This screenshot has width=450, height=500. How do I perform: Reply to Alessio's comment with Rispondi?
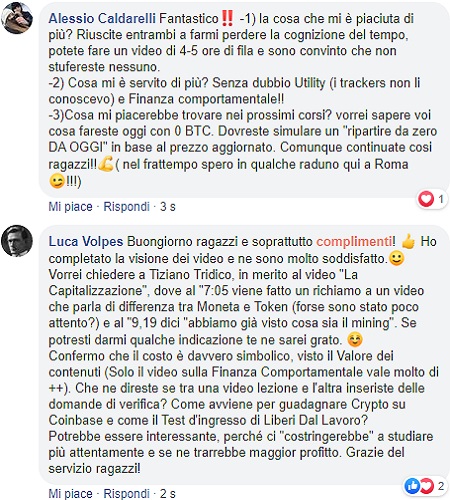tap(126, 207)
